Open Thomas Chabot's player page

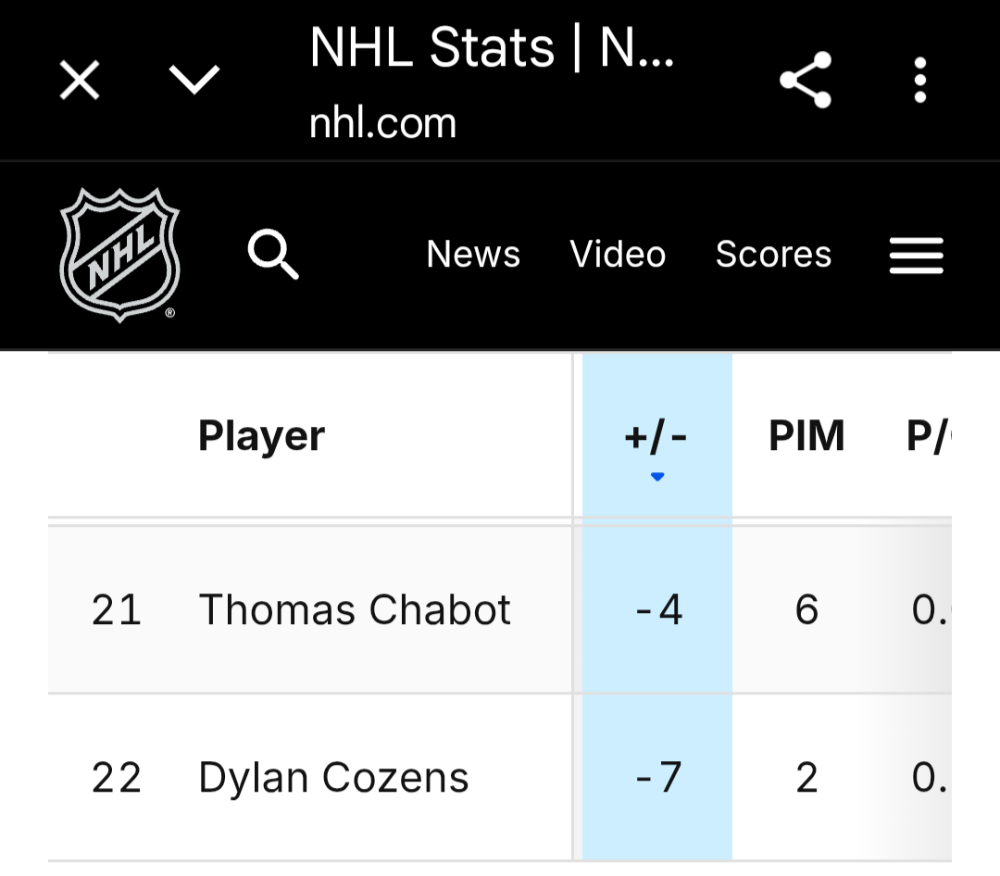(355, 610)
